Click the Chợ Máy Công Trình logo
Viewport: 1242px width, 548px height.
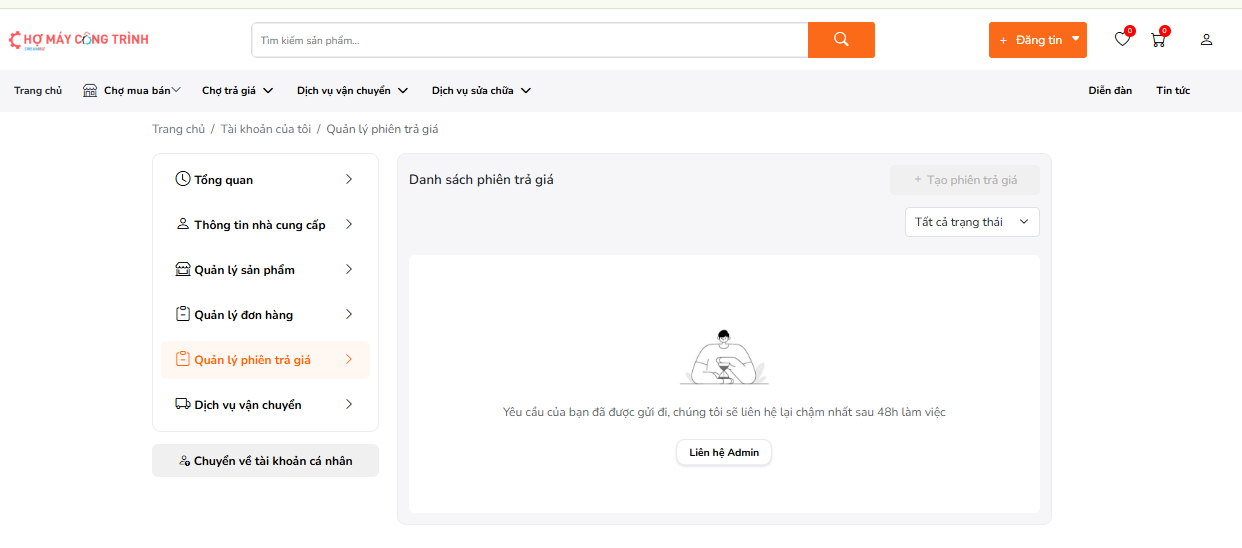[79, 40]
